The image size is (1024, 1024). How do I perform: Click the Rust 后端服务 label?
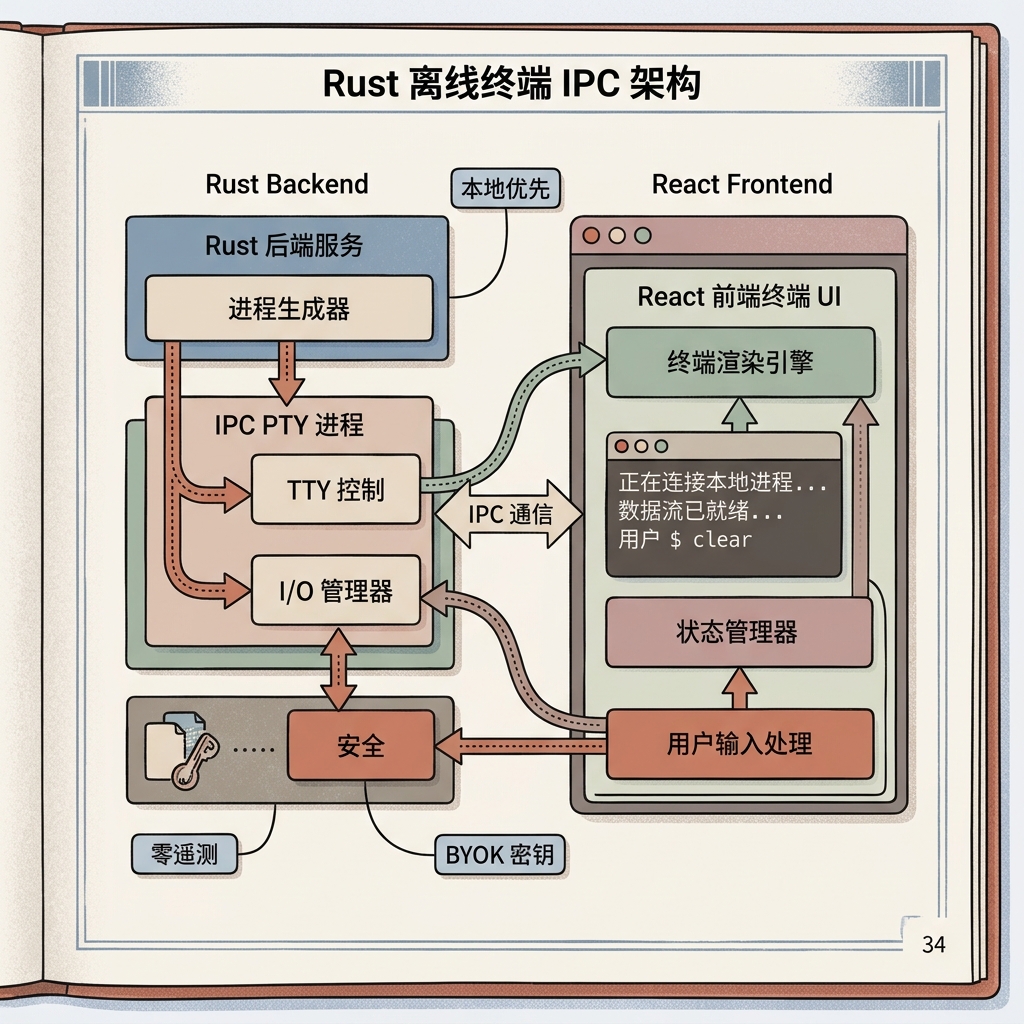(x=283, y=246)
